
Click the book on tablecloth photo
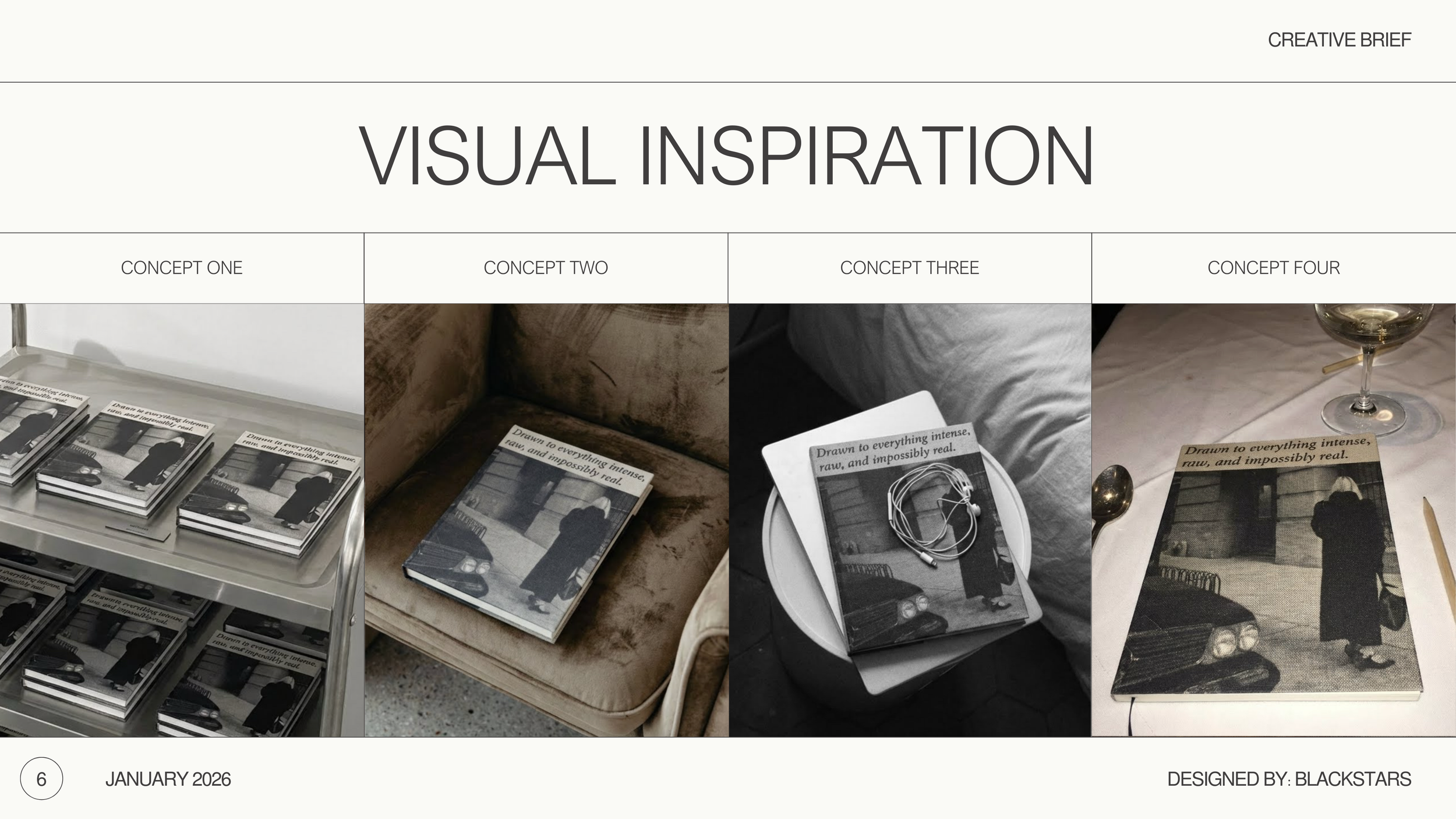click(1274, 520)
